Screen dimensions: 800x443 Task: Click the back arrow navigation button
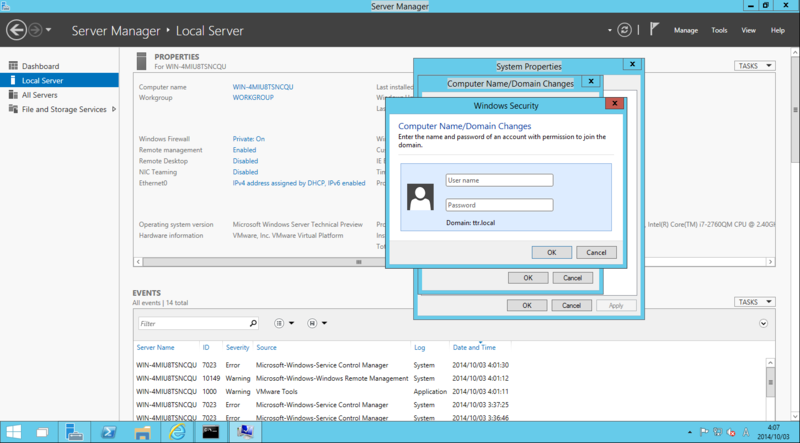[x=16, y=30]
